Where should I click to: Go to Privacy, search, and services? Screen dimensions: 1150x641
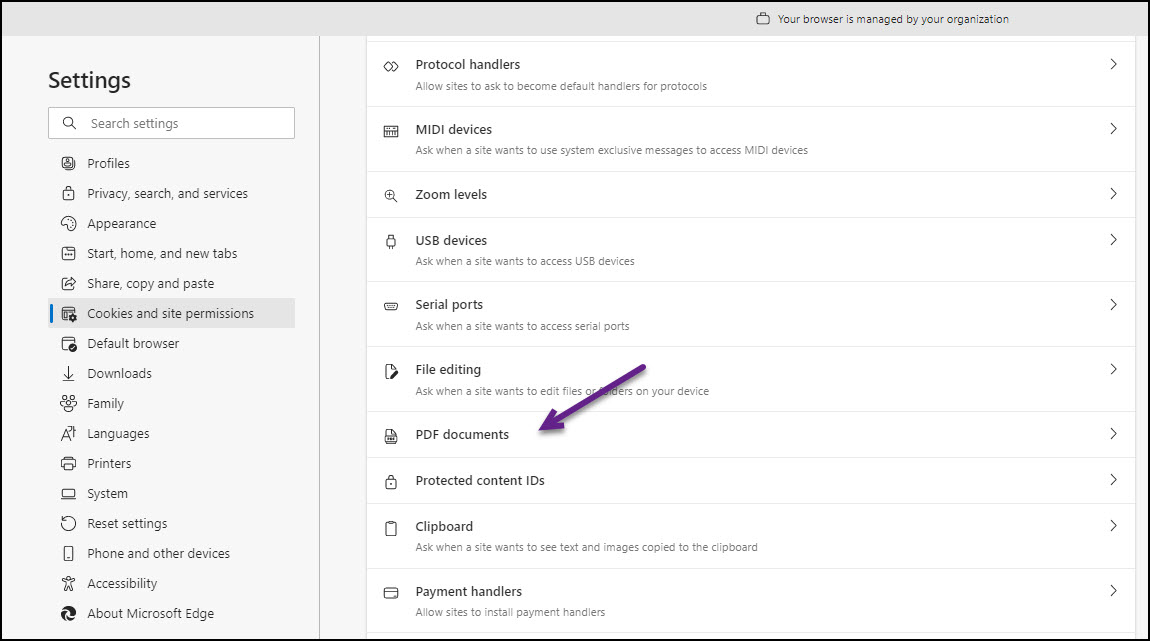coord(172,193)
